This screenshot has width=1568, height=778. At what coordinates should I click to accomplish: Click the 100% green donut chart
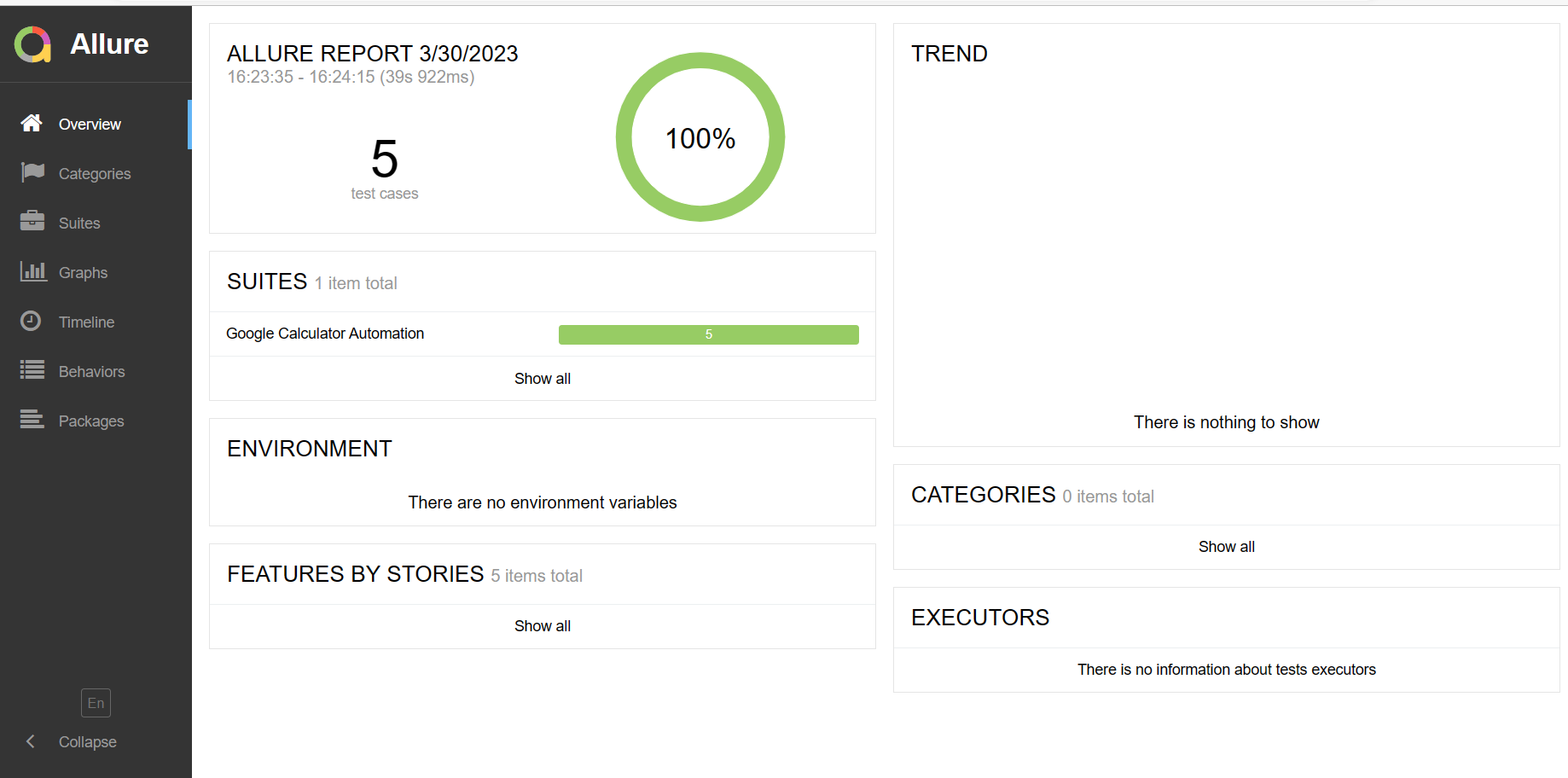700,137
